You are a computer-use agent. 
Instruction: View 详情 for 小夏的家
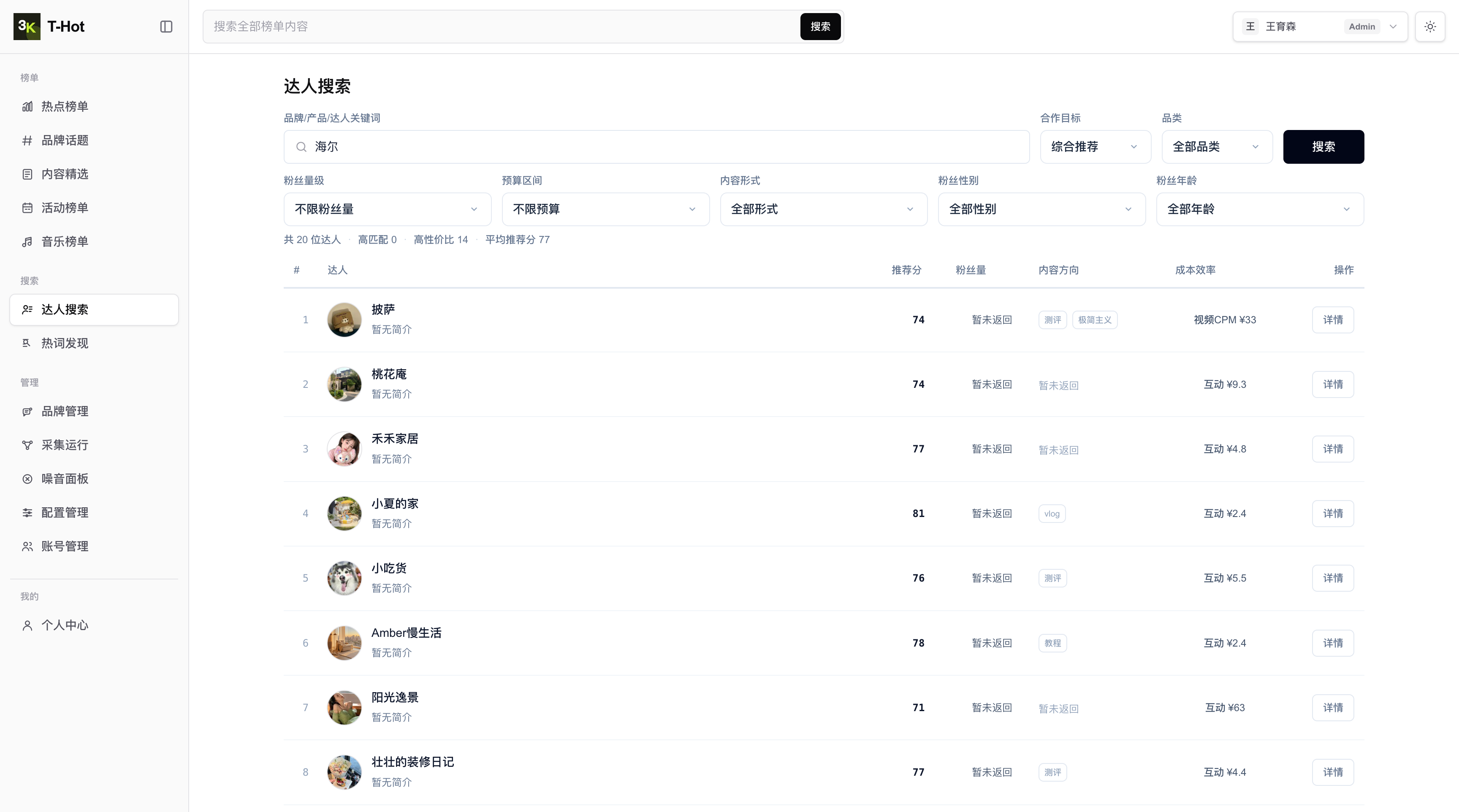[x=1333, y=514]
